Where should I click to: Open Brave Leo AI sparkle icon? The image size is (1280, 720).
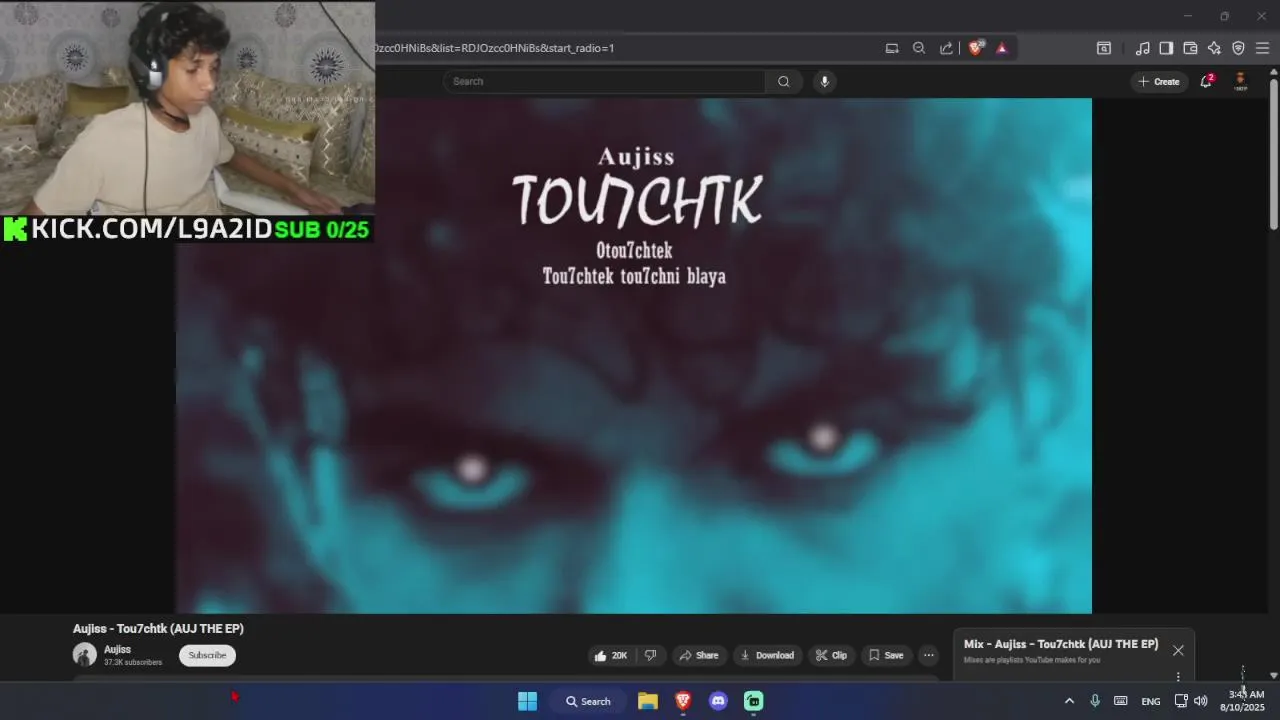[x=1214, y=47]
